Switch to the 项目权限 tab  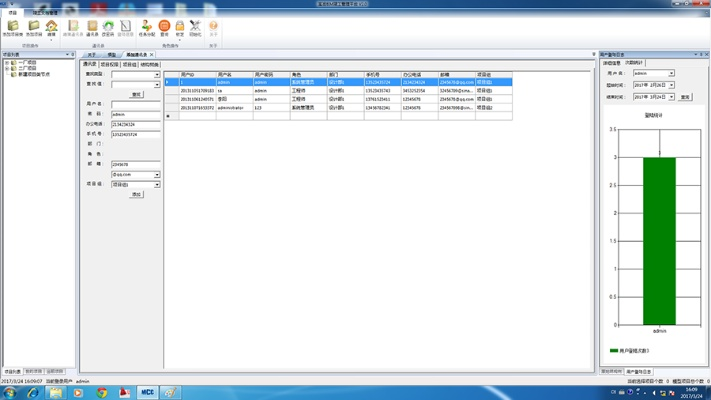[109, 64]
